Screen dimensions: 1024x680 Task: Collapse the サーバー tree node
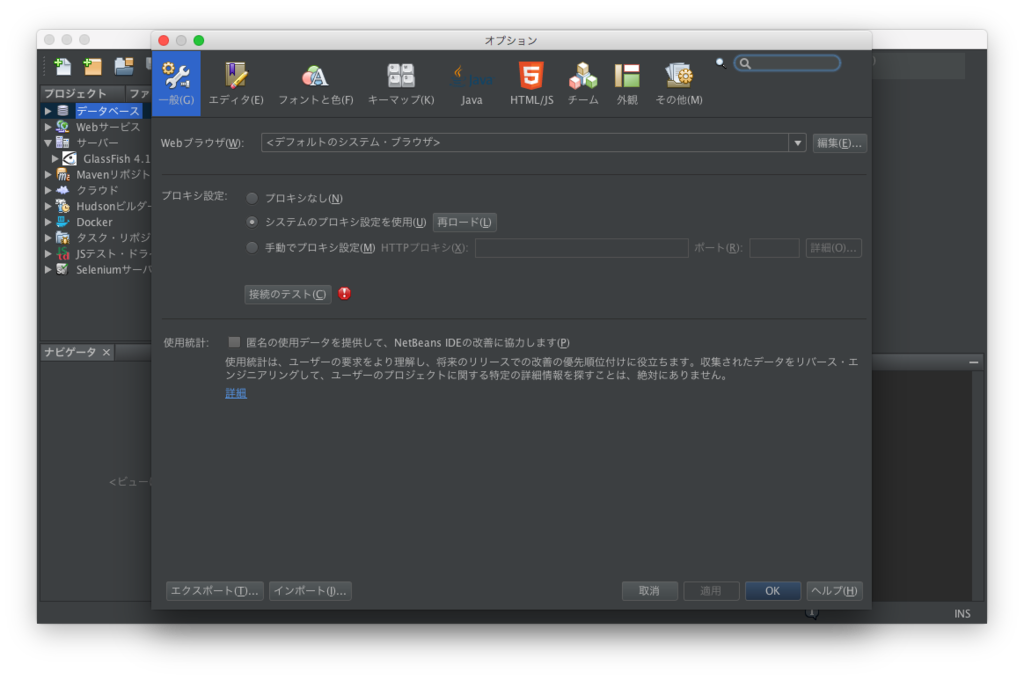[46, 142]
